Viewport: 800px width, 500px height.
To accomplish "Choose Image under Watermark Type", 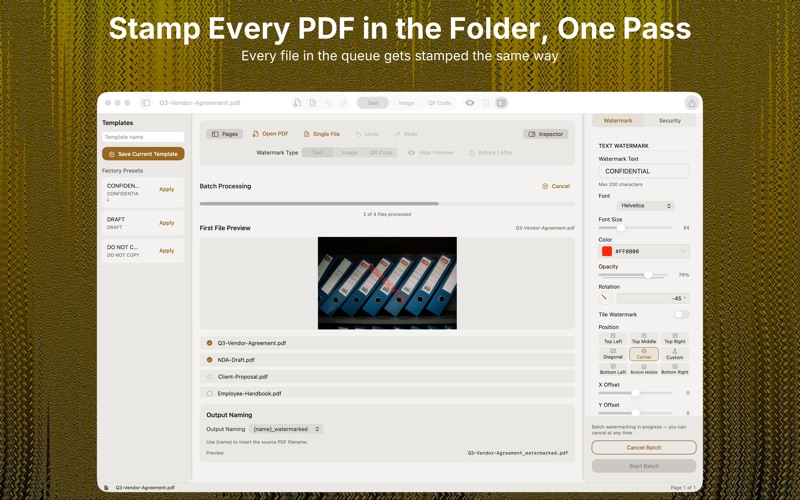I will pos(349,153).
